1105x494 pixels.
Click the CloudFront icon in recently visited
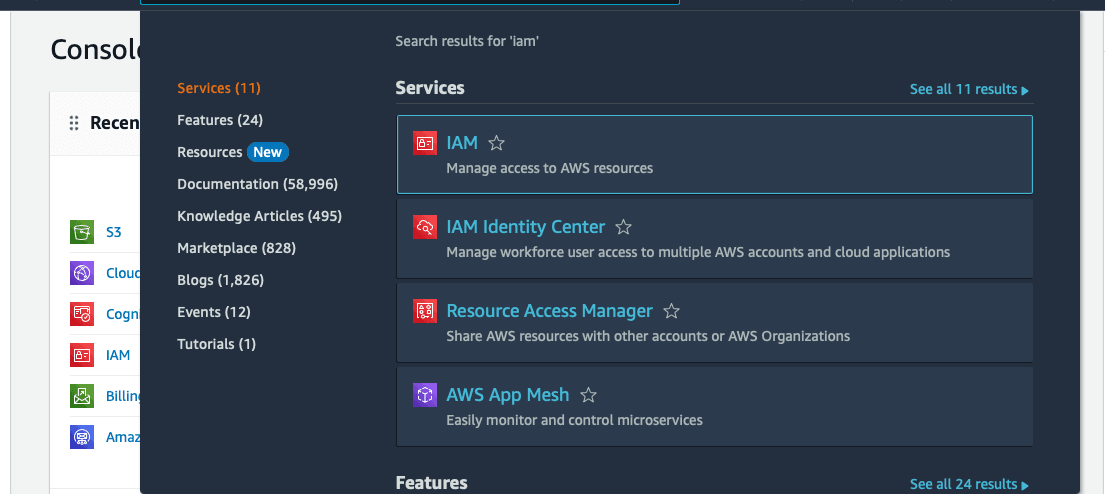point(82,273)
